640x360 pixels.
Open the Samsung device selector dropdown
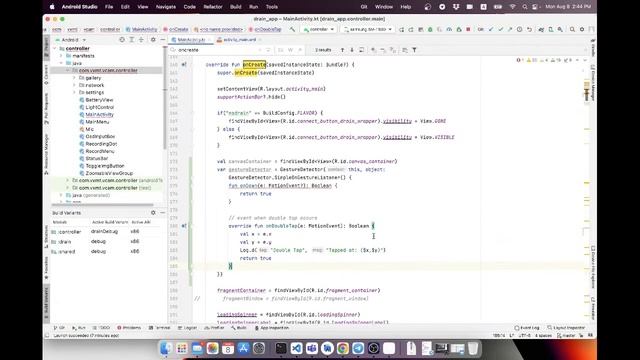click(x=368, y=29)
